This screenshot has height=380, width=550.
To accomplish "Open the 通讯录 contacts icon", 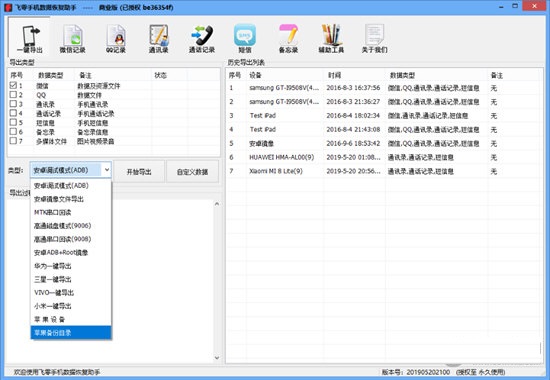I will tap(159, 39).
